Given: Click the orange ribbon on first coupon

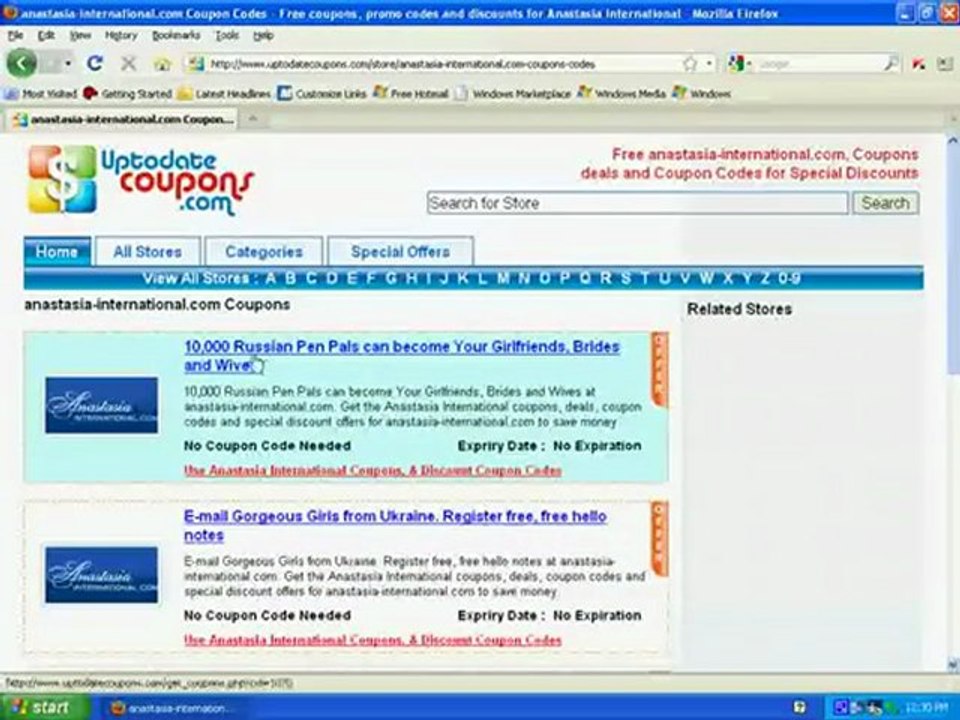Looking at the screenshot, I should coord(659,369).
